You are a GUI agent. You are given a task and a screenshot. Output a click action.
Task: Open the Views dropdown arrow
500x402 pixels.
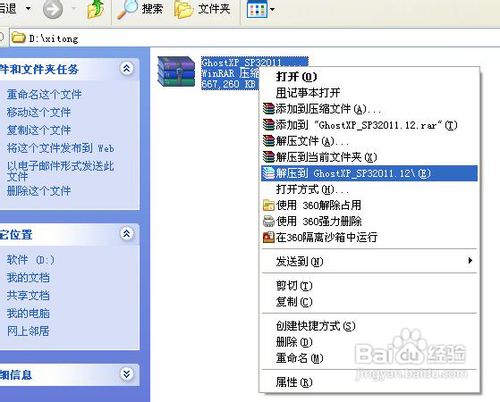(x=272, y=9)
